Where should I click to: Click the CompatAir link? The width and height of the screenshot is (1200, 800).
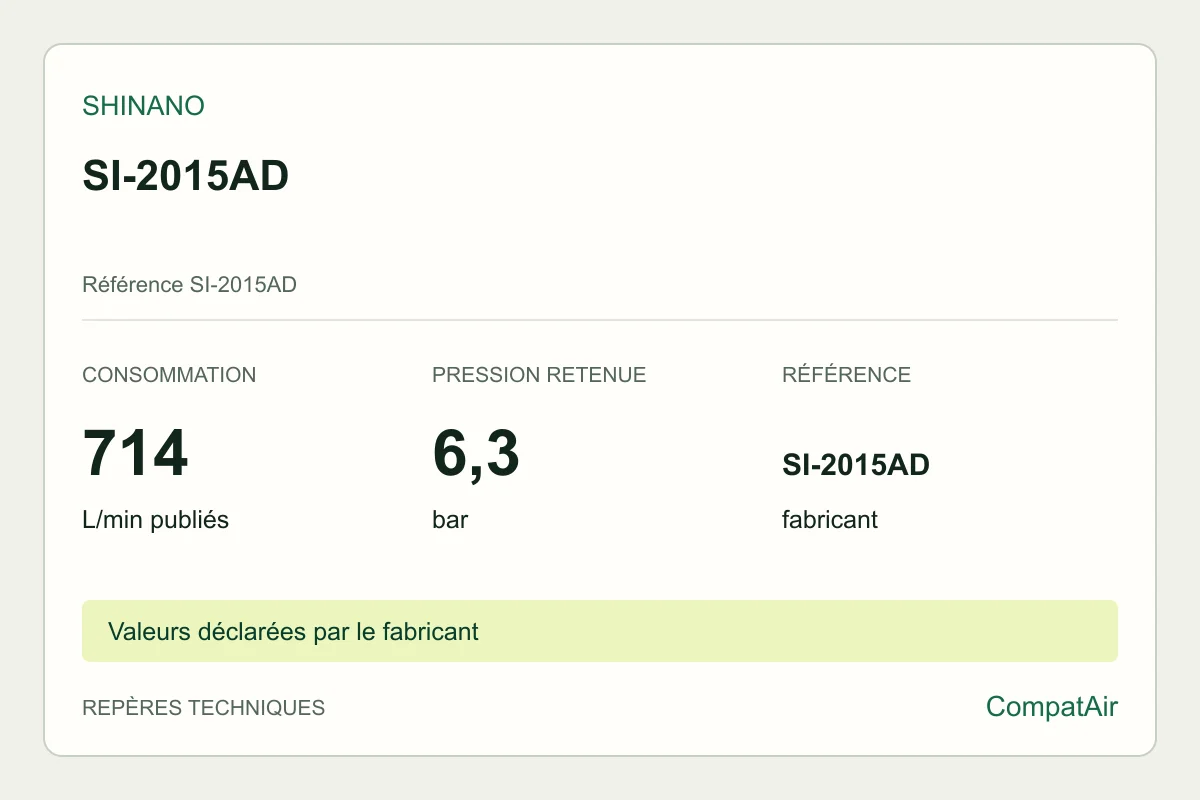1052,707
